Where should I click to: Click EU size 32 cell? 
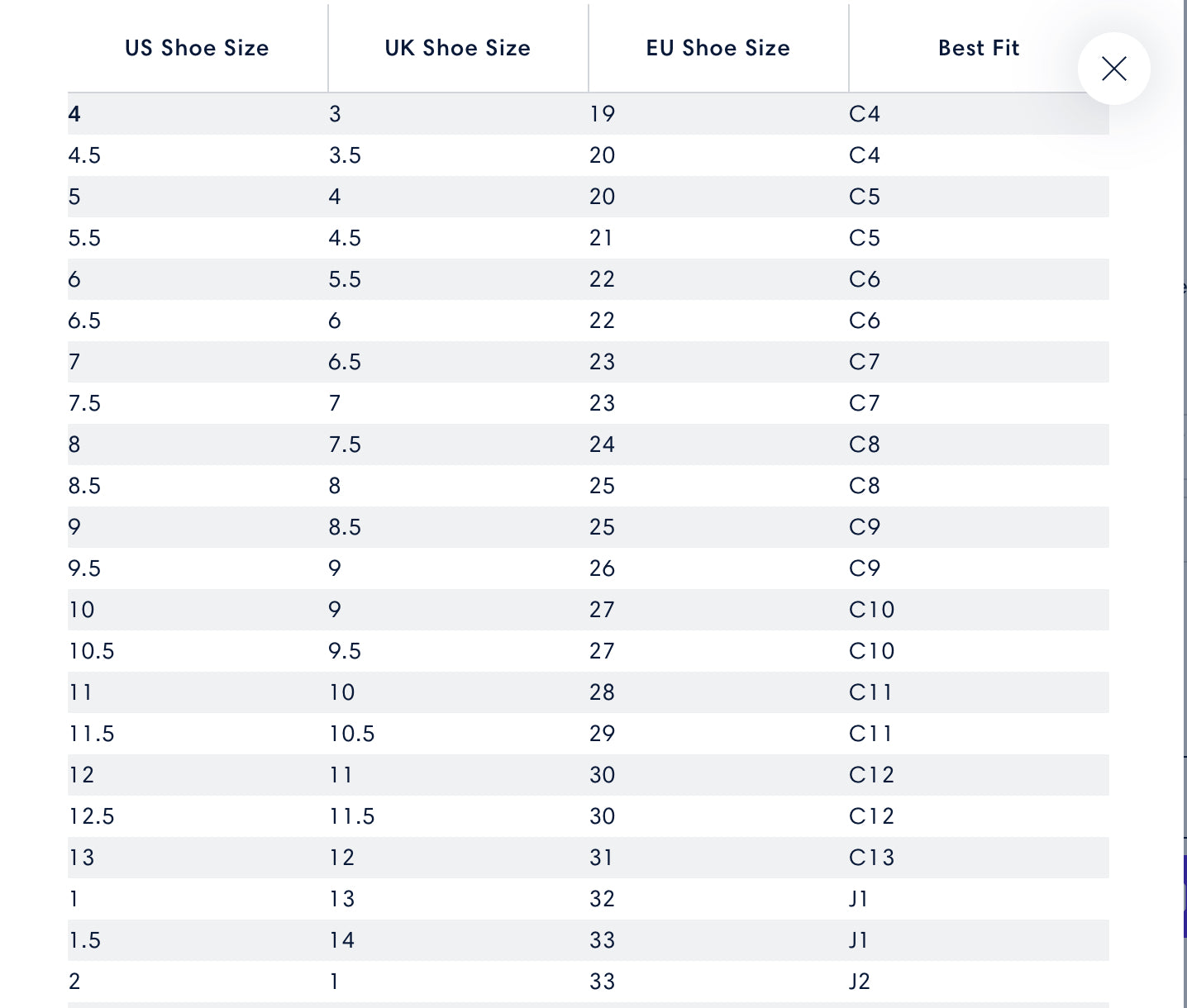point(603,899)
